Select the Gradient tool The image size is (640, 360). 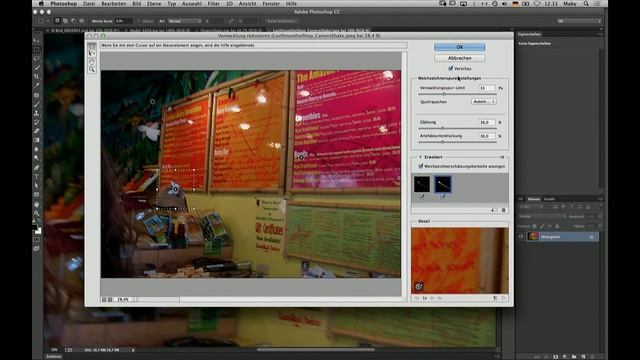37,140
